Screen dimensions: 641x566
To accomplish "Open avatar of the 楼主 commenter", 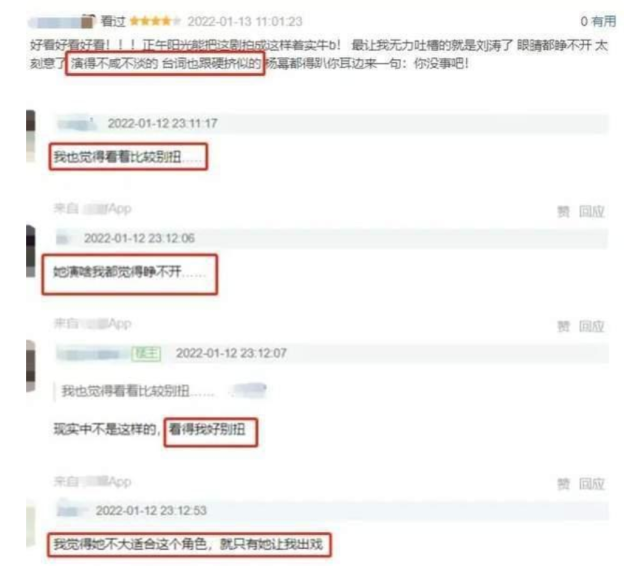I will coord(31,366).
